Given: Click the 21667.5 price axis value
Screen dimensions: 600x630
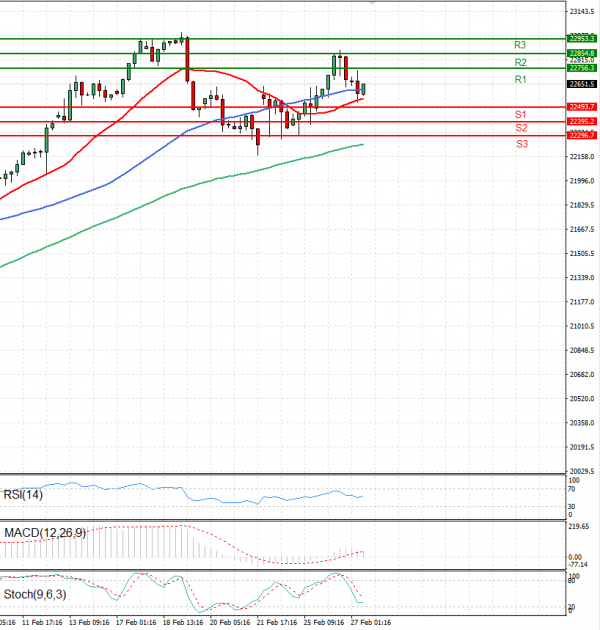Looking at the screenshot, I should (582, 229).
